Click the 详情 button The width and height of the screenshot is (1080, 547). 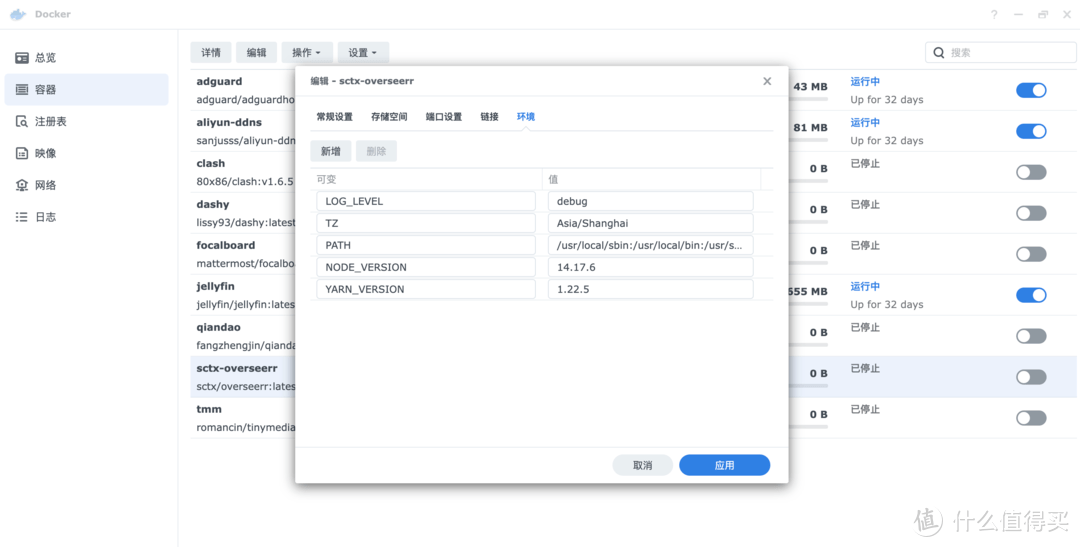pos(211,52)
